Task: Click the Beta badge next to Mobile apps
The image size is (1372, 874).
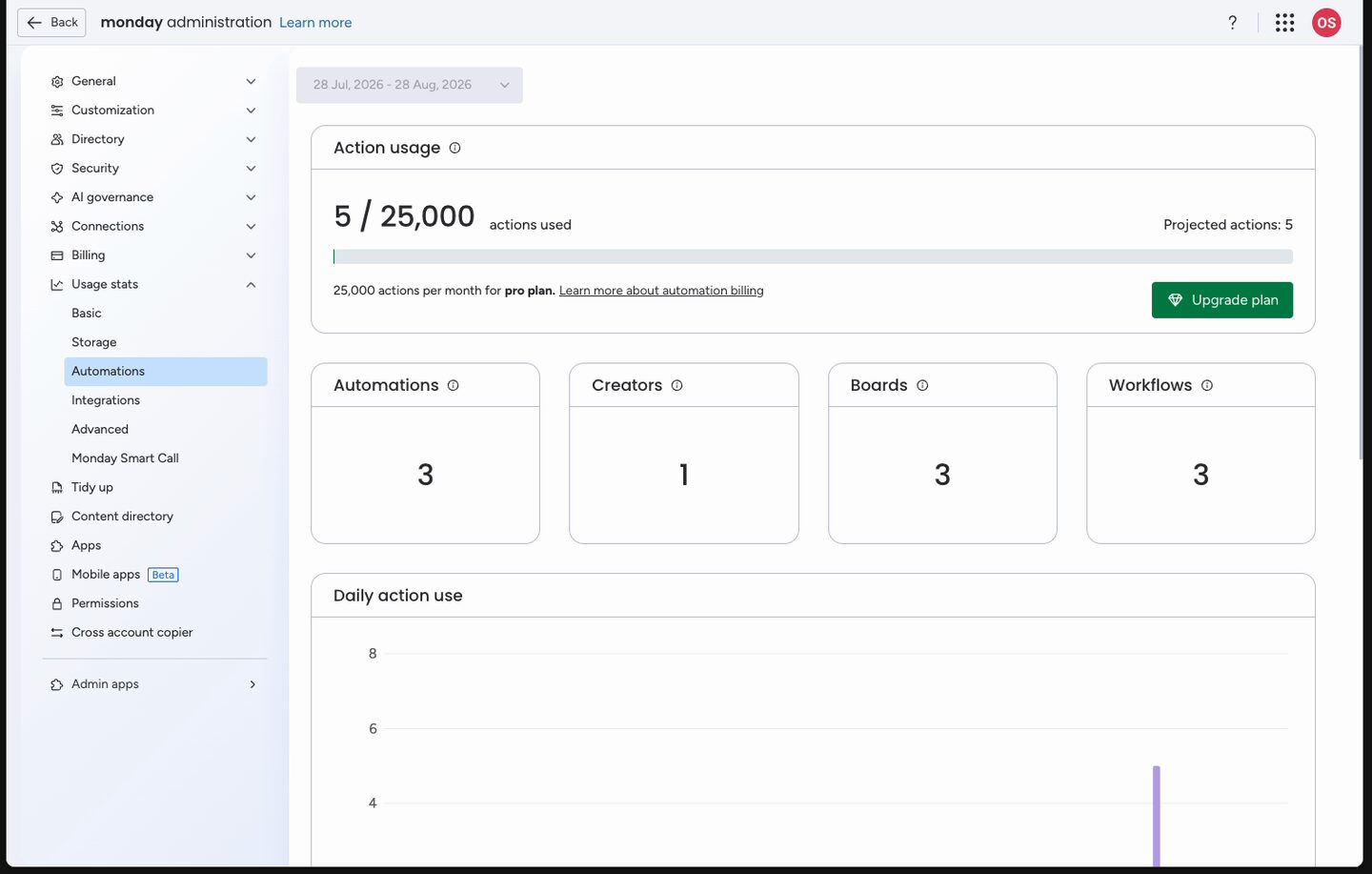Action: point(163,575)
